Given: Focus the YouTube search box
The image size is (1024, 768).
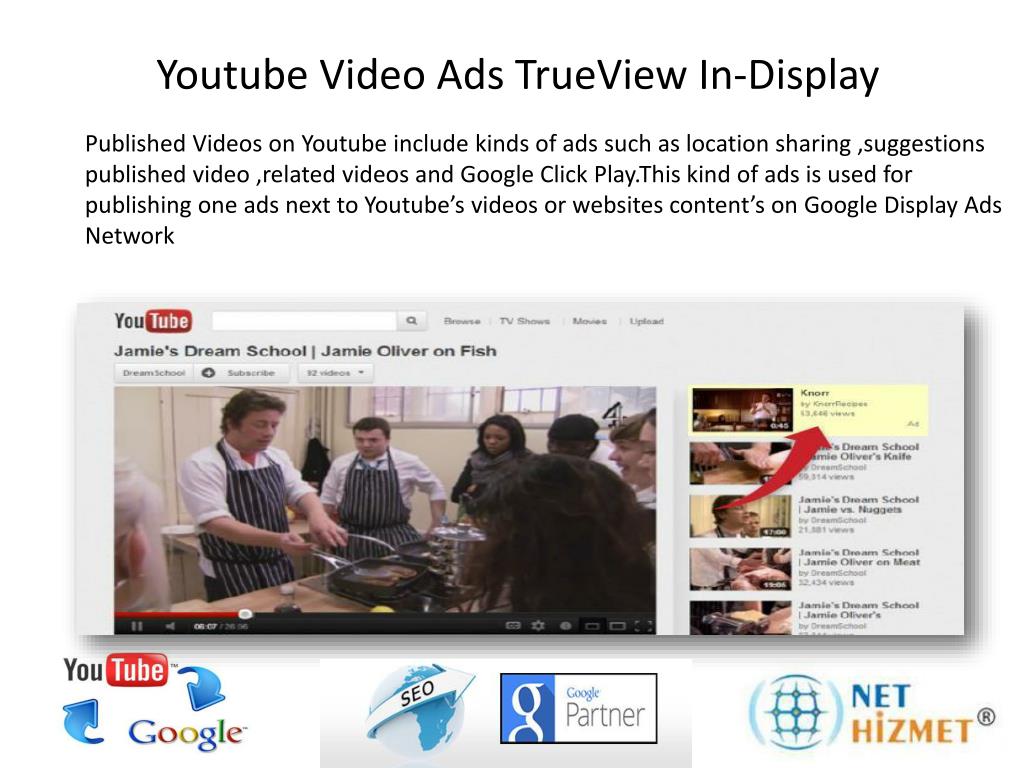Looking at the screenshot, I should [x=304, y=321].
